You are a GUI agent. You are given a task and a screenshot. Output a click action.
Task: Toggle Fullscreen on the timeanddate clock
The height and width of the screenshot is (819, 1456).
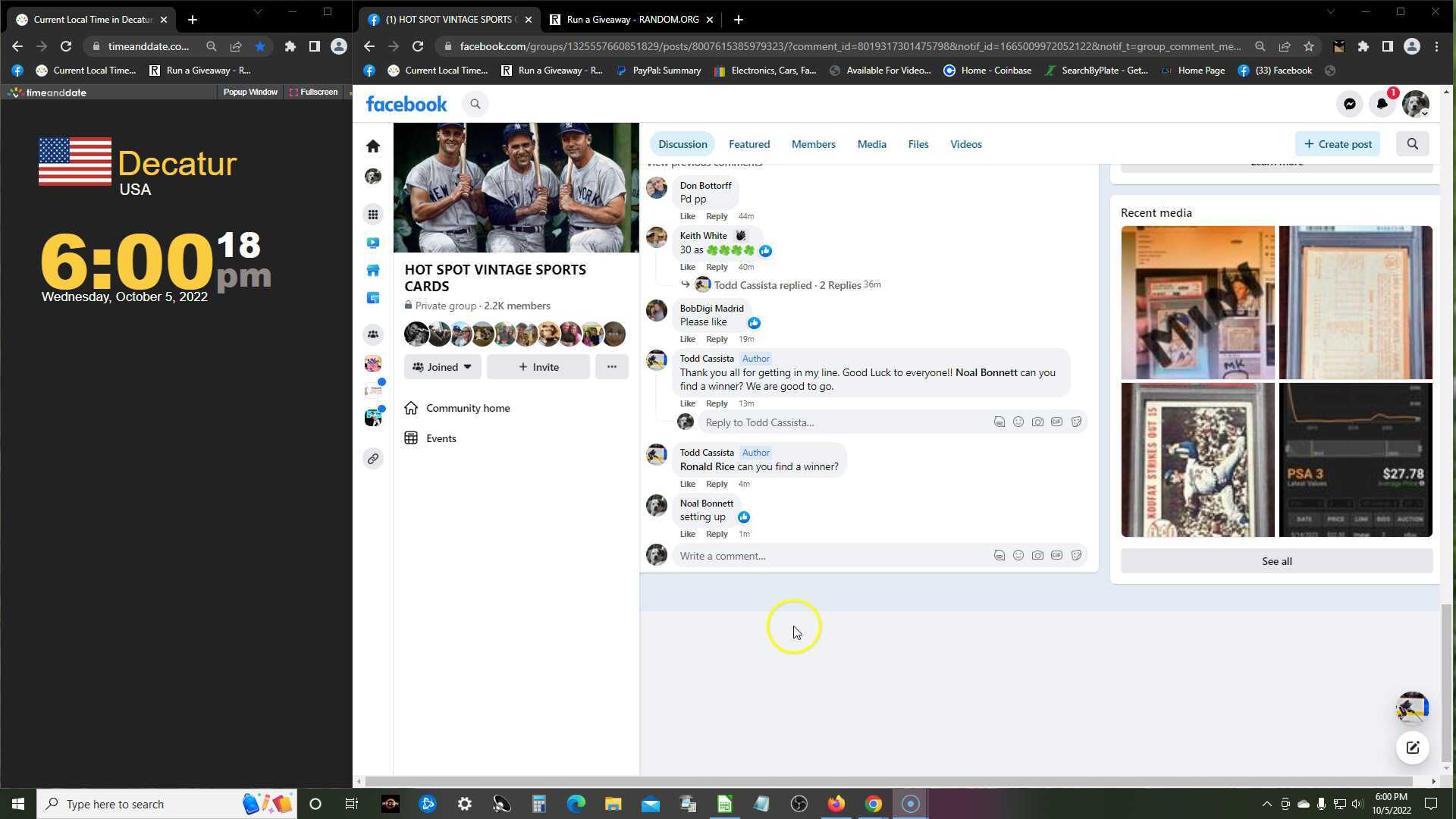(313, 92)
